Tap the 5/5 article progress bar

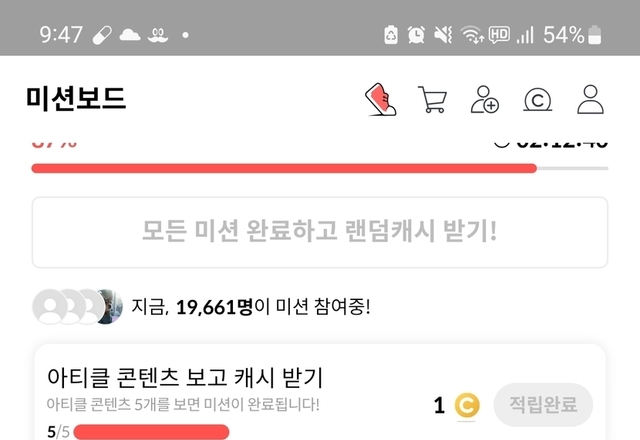pyautogui.click(x=151, y=432)
